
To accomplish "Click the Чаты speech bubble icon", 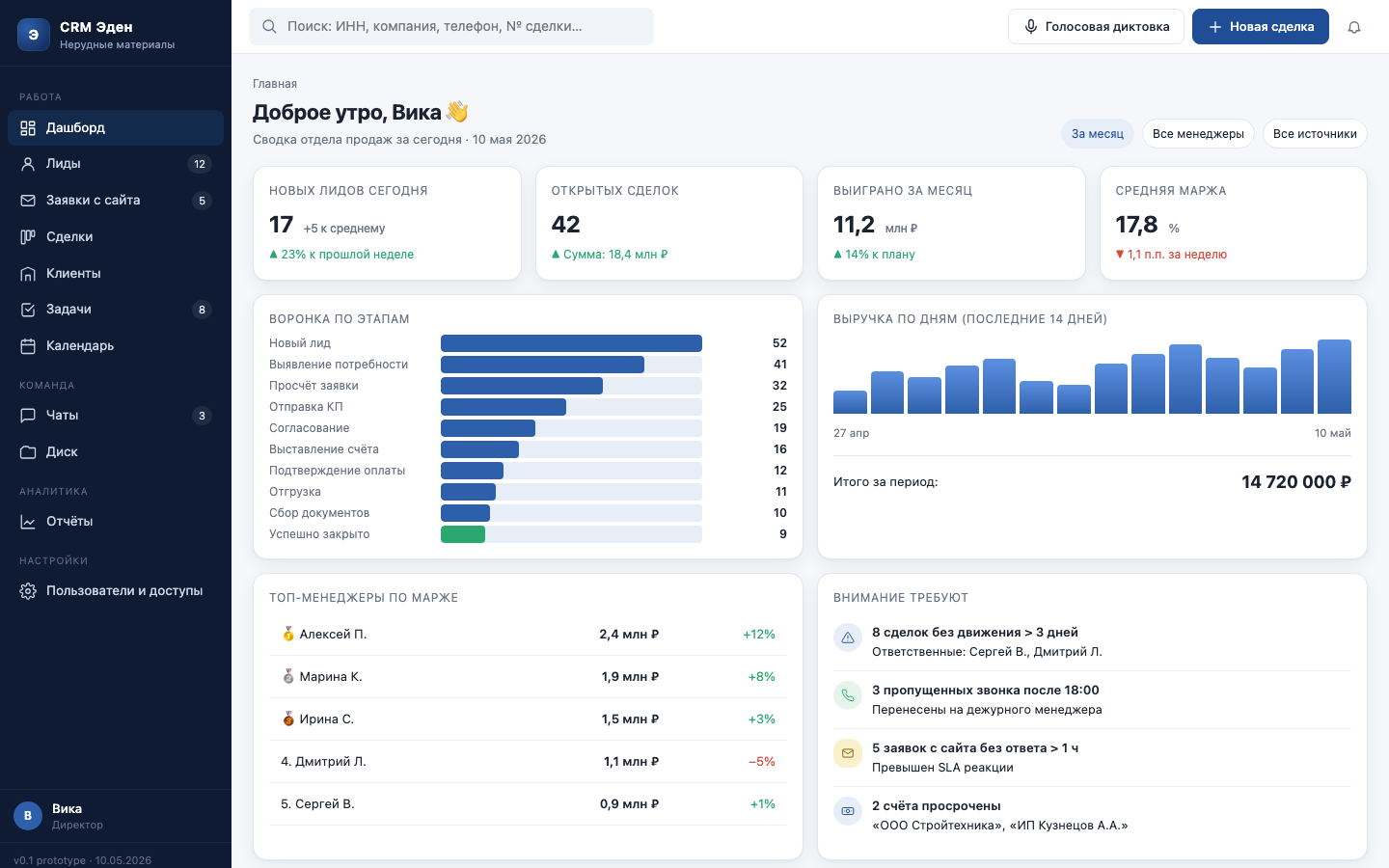I will pos(28,416).
